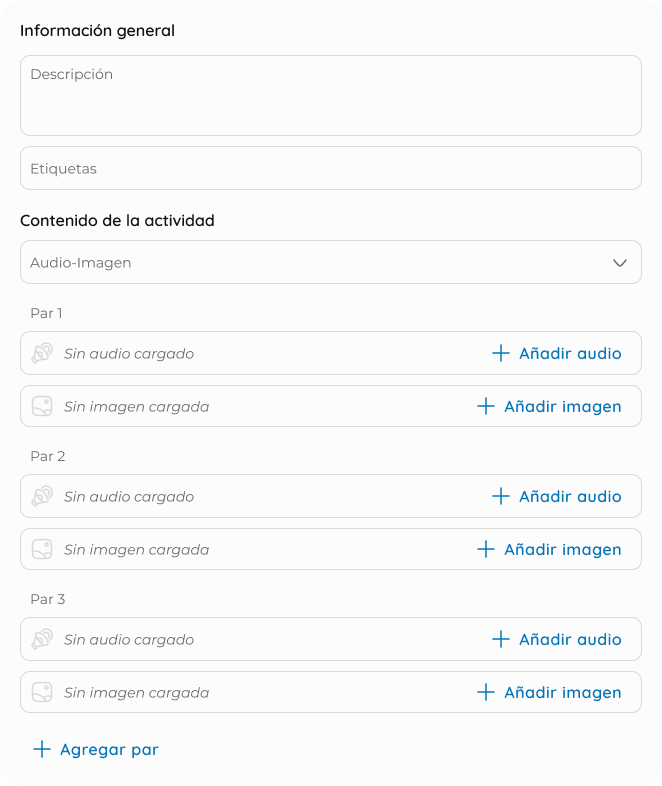The height and width of the screenshot is (786, 662).
Task: Click the Sin audio cargado text in Par 1
Action: 129,354
